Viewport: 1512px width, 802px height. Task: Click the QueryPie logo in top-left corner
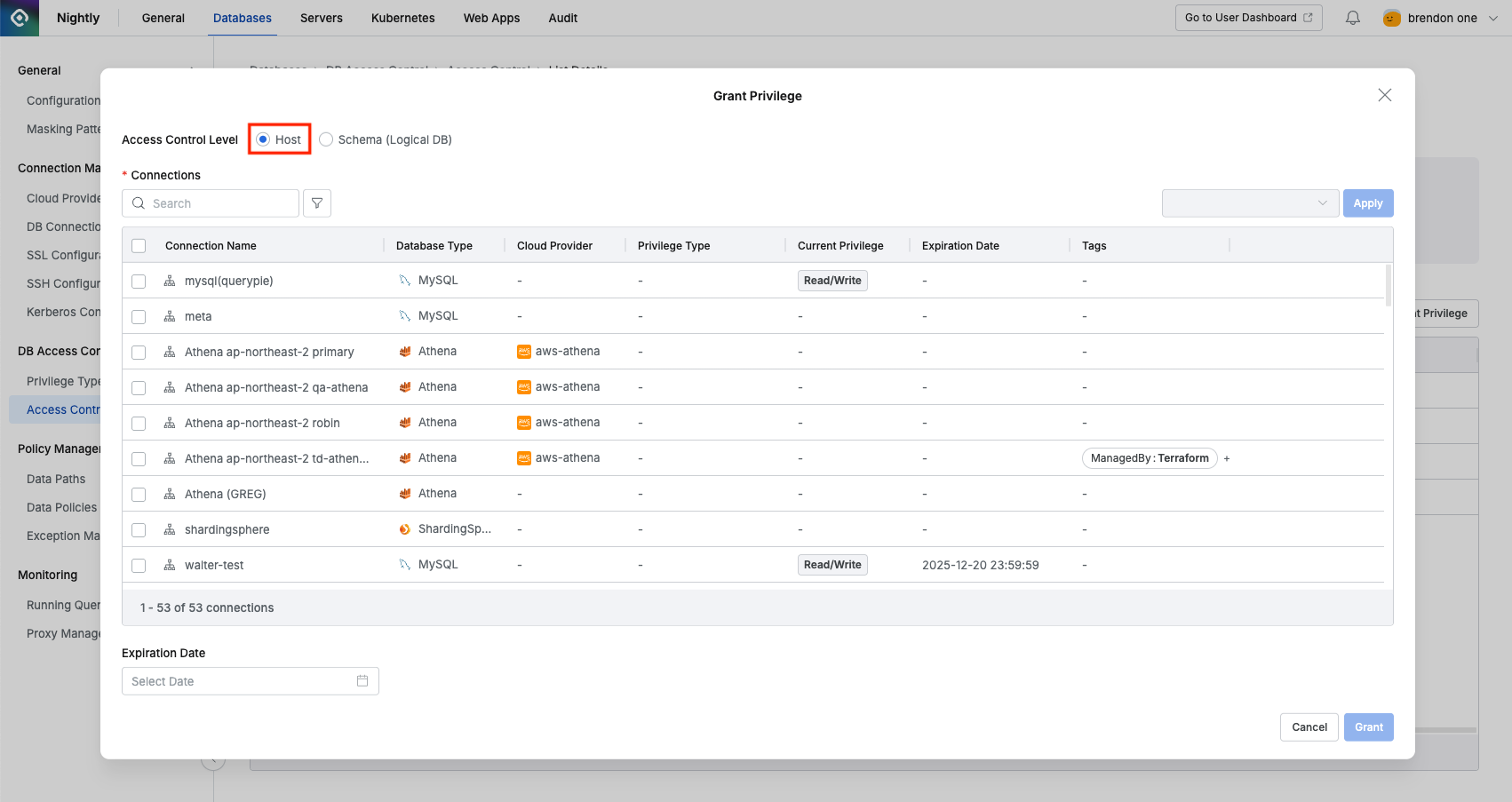pyautogui.click(x=20, y=18)
